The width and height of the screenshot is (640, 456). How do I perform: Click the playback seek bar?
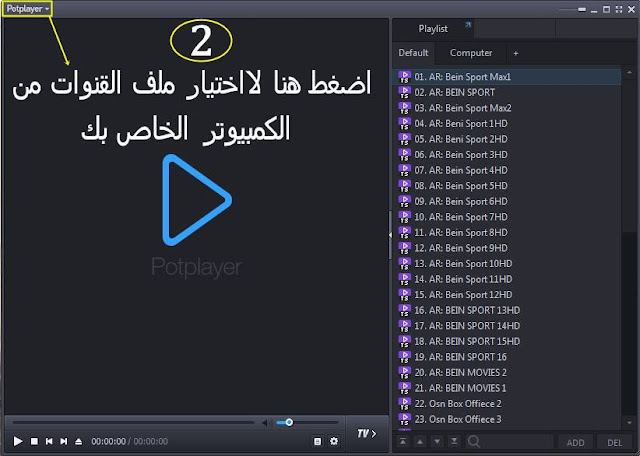[133, 422]
